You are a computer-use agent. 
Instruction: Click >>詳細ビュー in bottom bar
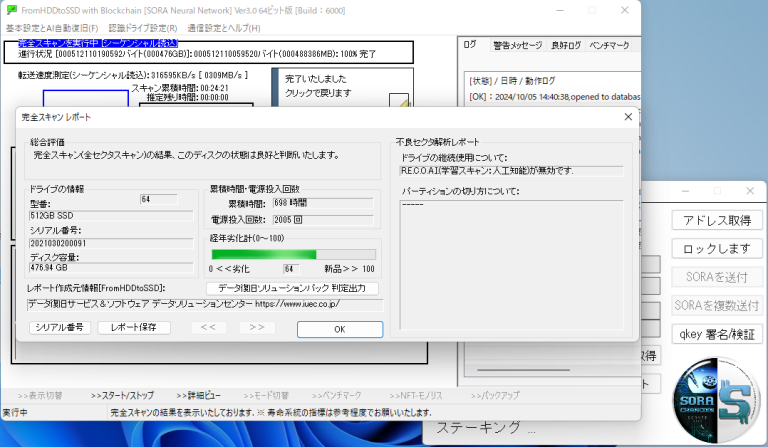tap(198, 395)
